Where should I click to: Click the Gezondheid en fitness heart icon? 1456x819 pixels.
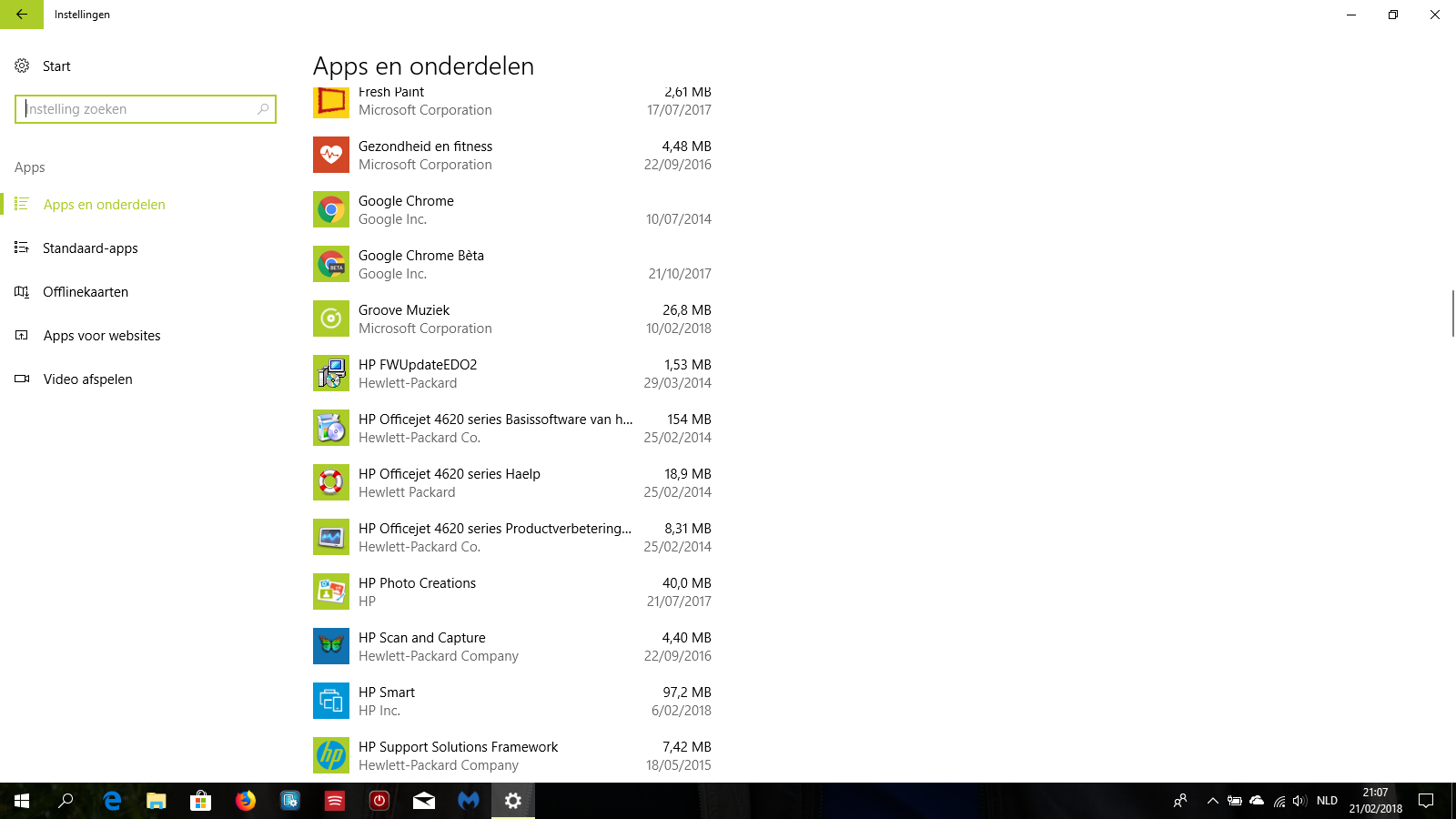[331, 155]
